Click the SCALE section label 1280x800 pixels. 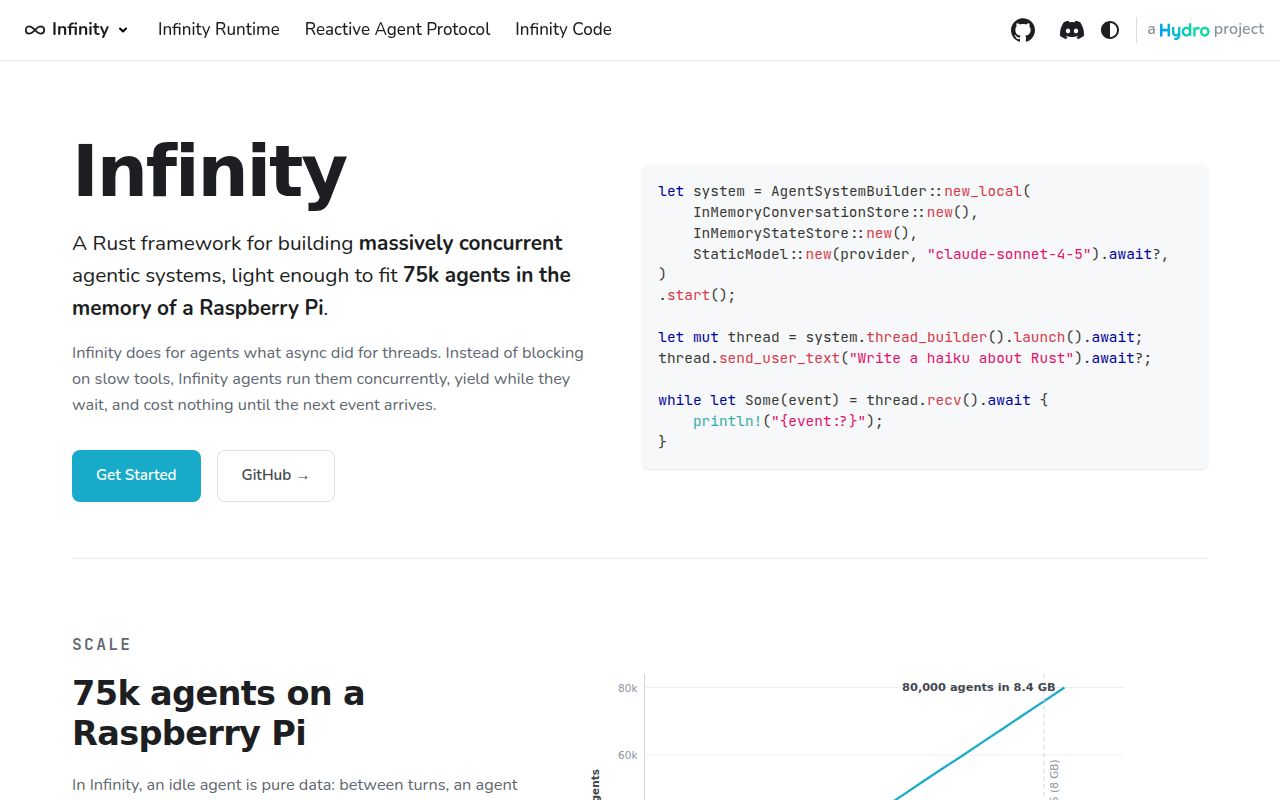(102, 645)
